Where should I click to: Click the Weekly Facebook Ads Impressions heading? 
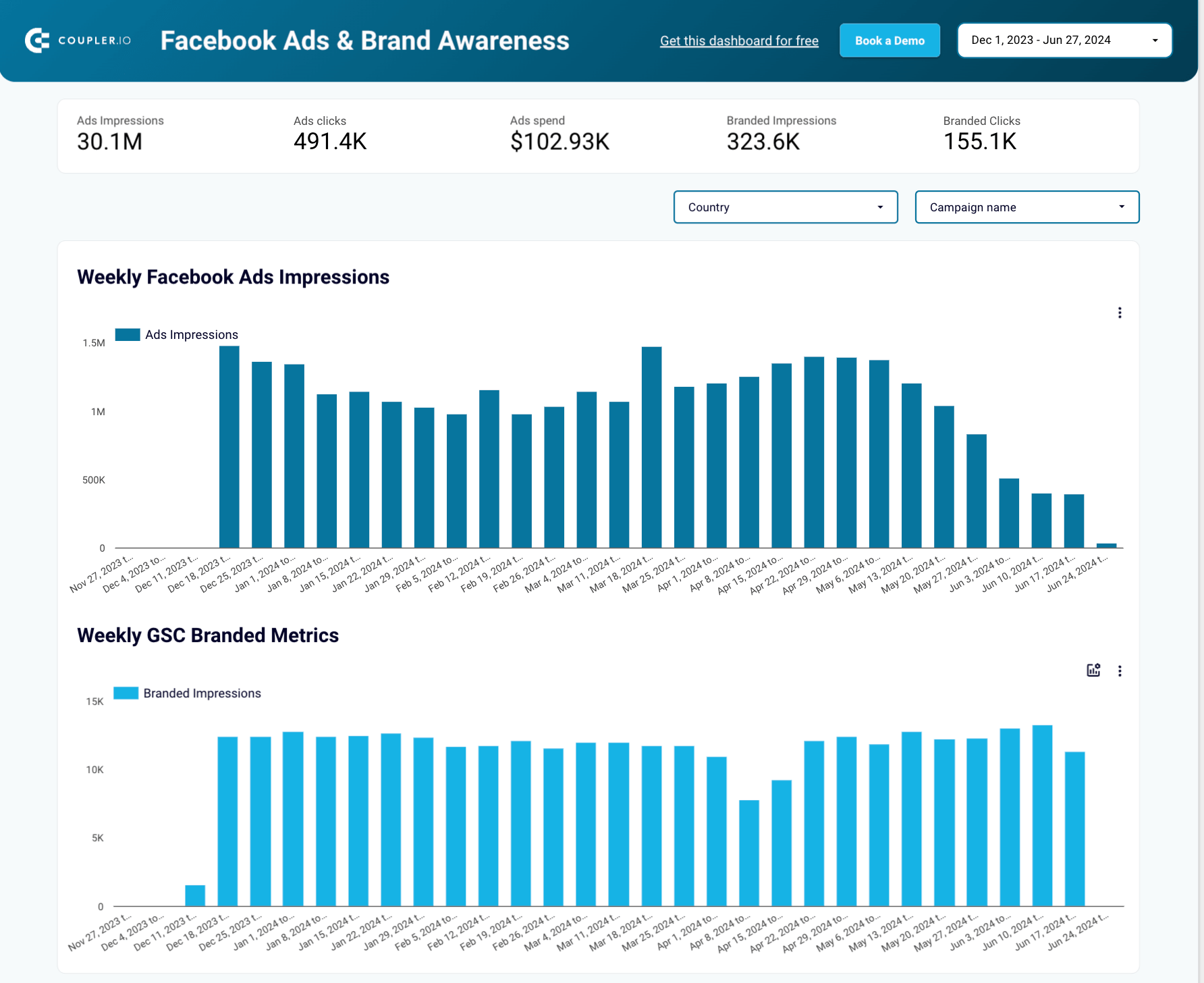tap(233, 277)
